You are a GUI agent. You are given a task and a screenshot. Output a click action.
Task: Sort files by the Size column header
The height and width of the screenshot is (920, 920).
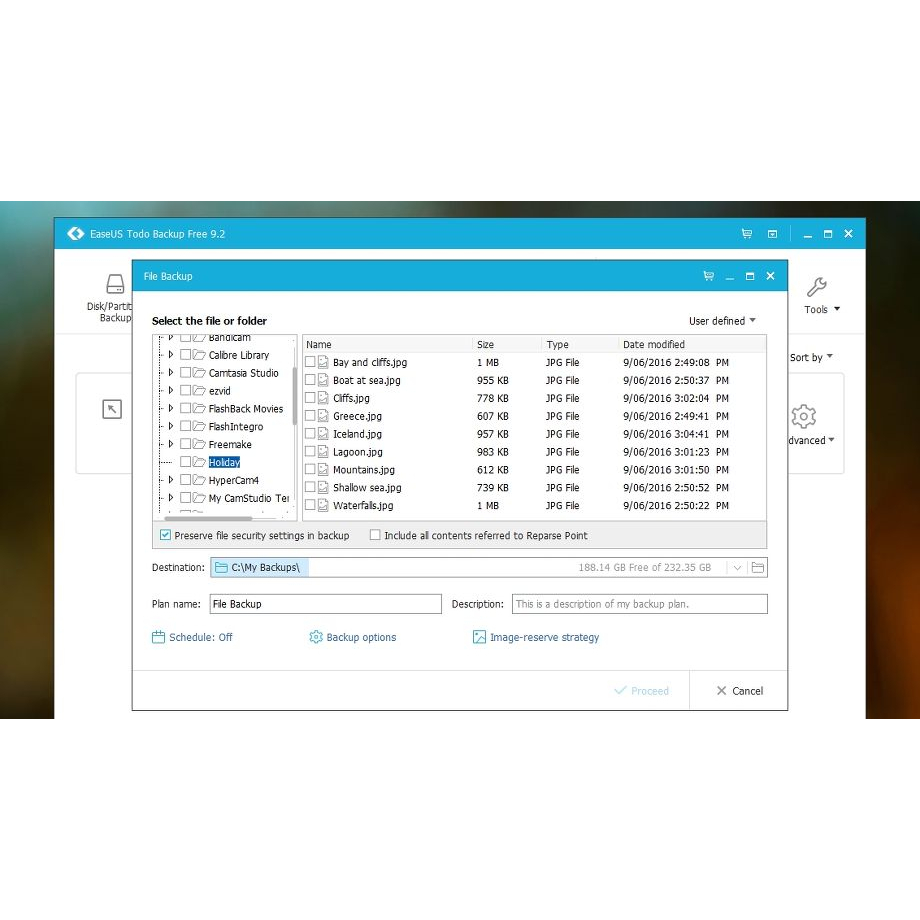point(485,344)
